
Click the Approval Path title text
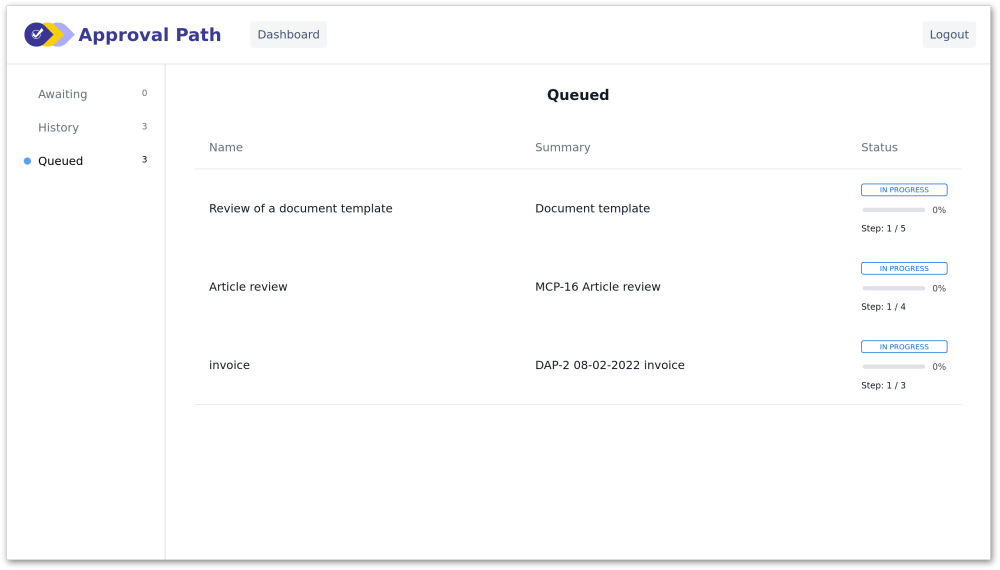click(x=149, y=34)
